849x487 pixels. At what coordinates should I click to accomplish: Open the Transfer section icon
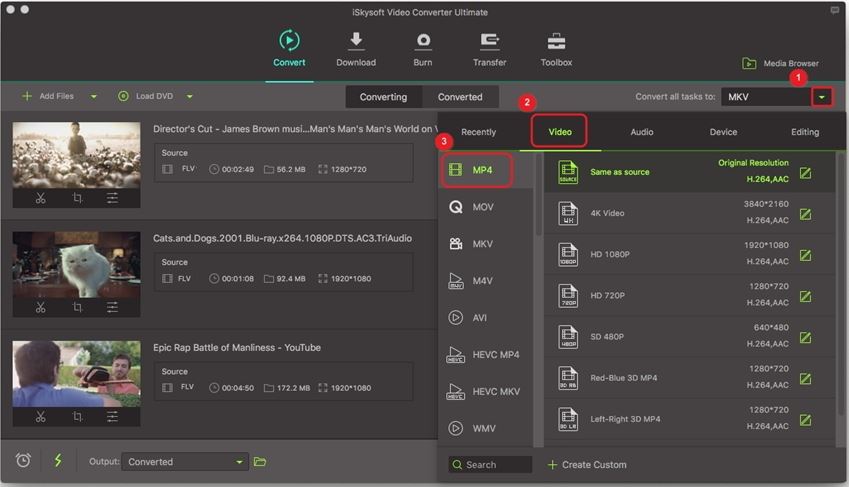490,42
